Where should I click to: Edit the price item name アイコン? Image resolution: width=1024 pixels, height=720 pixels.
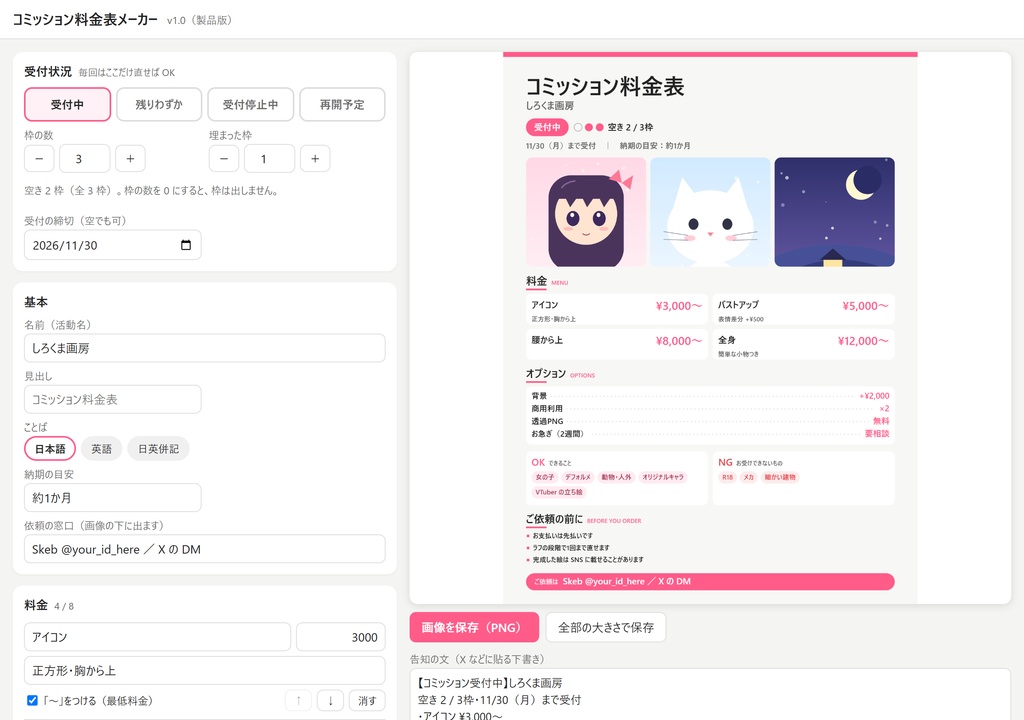pos(157,637)
